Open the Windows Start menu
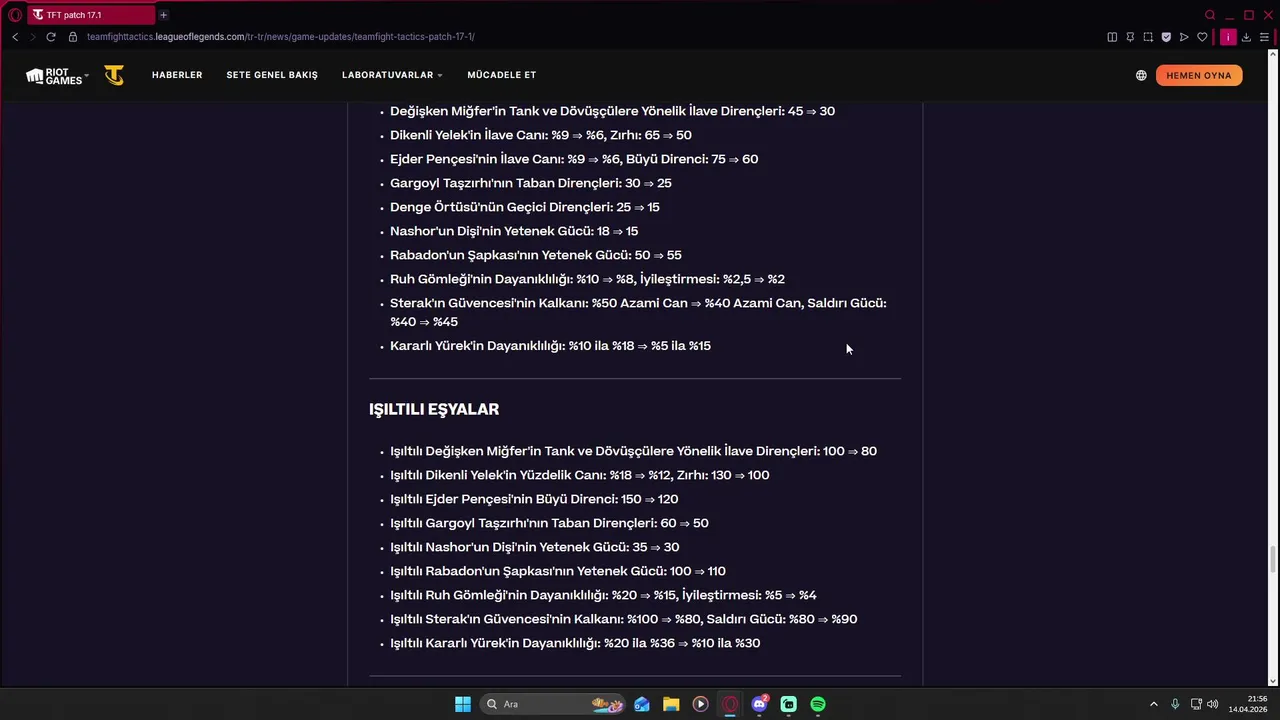Image resolution: width=1280 pixels, height=720 pixels. [x=463, y=704]
